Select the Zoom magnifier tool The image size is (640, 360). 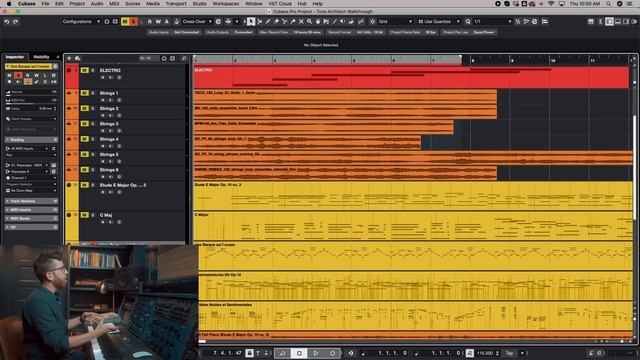pos(309,21)
